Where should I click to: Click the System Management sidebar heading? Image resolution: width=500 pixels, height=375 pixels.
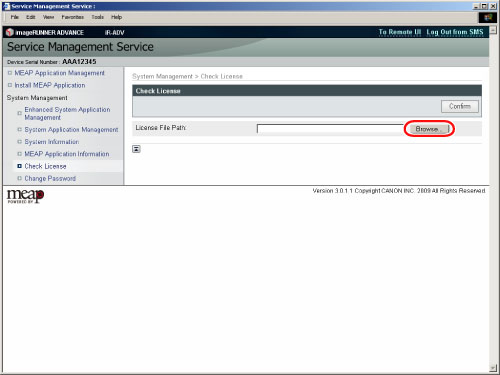coord(37,98)
